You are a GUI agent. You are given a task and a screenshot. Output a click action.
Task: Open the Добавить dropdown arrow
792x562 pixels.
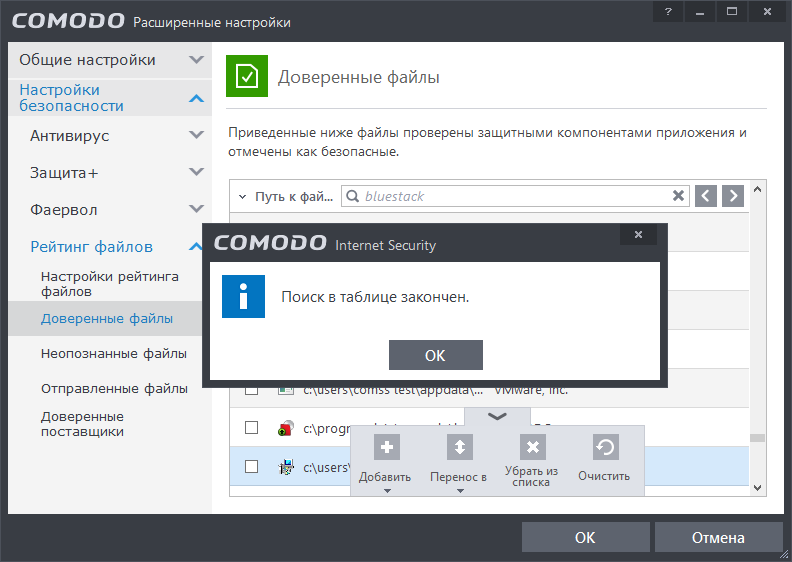387,491
